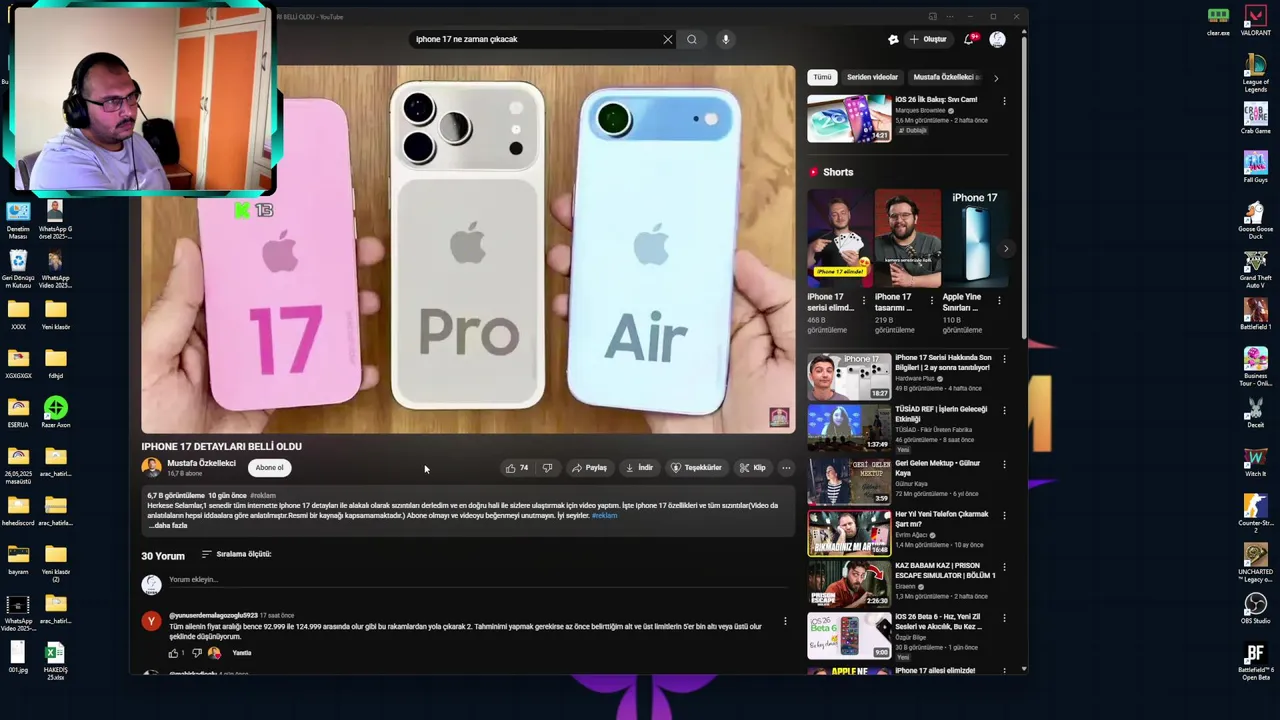Open the HAKEDİŞ 25.xlsx Excel file
The height and width of the screenshot is (720, 1280).
(x=55, y=661)
